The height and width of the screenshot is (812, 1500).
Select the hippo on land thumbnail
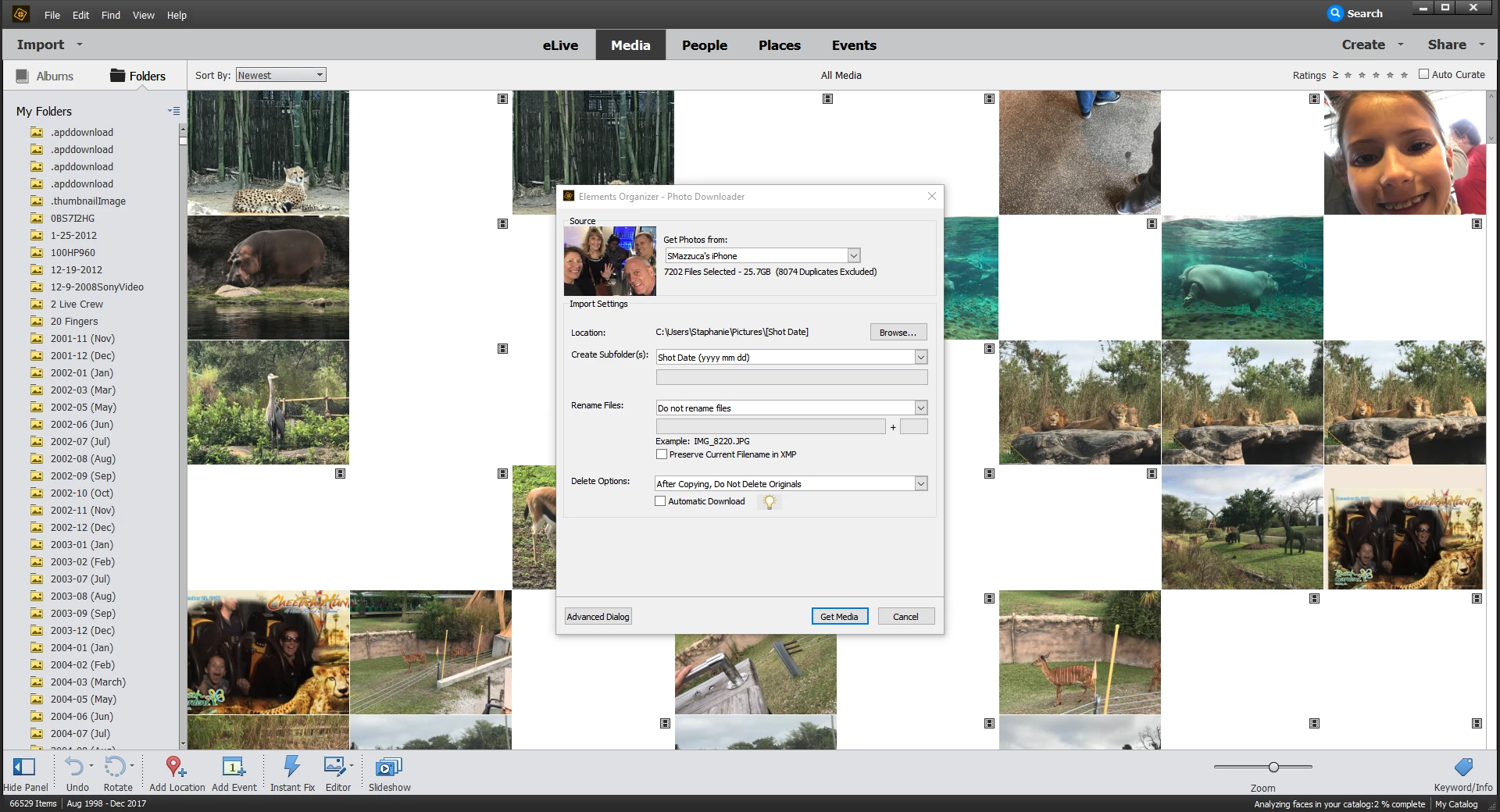click(268, 277)
